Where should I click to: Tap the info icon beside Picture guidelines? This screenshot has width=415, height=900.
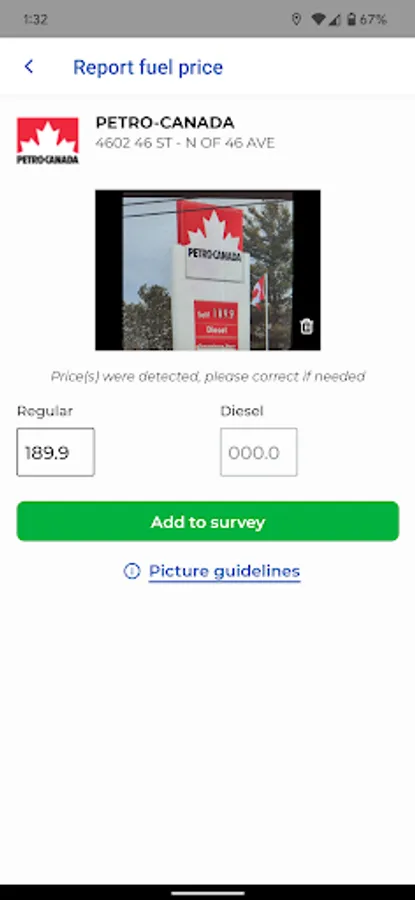pos(132,571)
